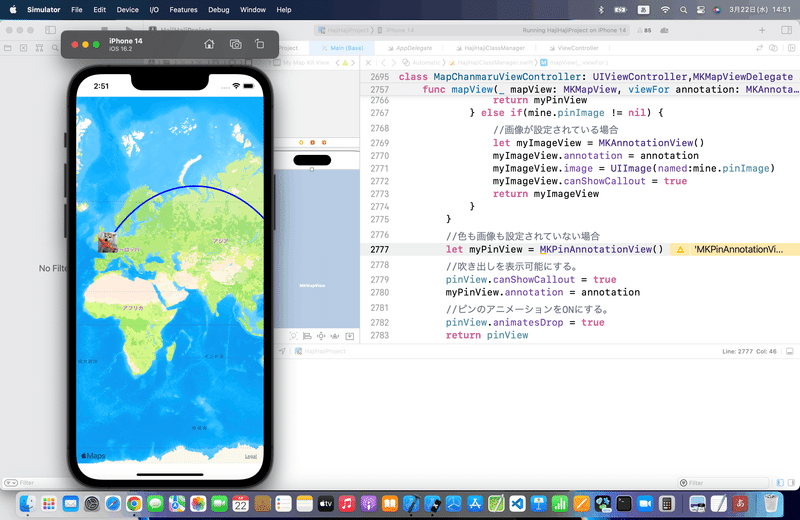Image resolution: width=800 pixels, height=520 pixels.
Task: Open the Device menu
Action: 128,10
